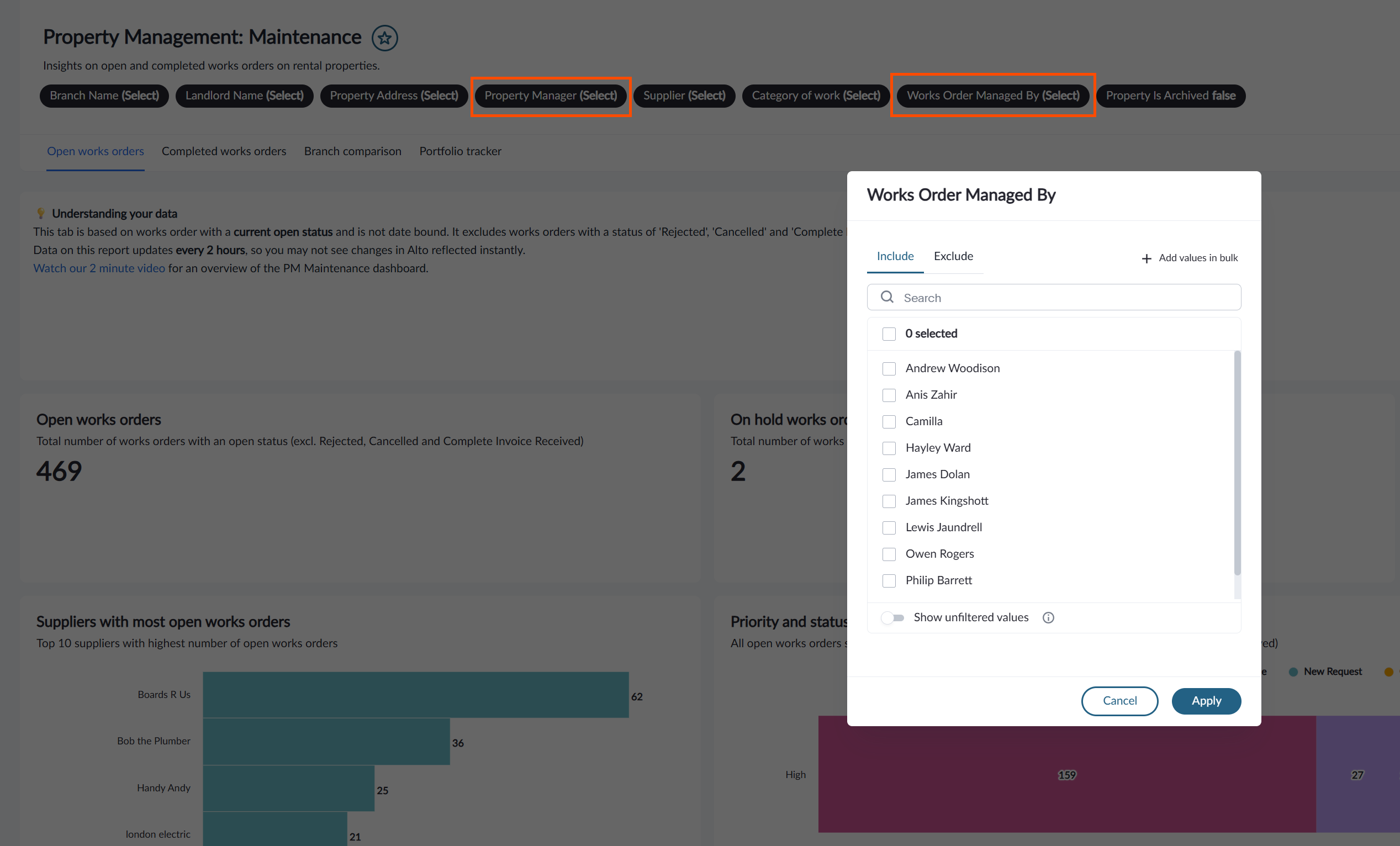
Task: Open the Completed works orders tab
Action: 224,151
